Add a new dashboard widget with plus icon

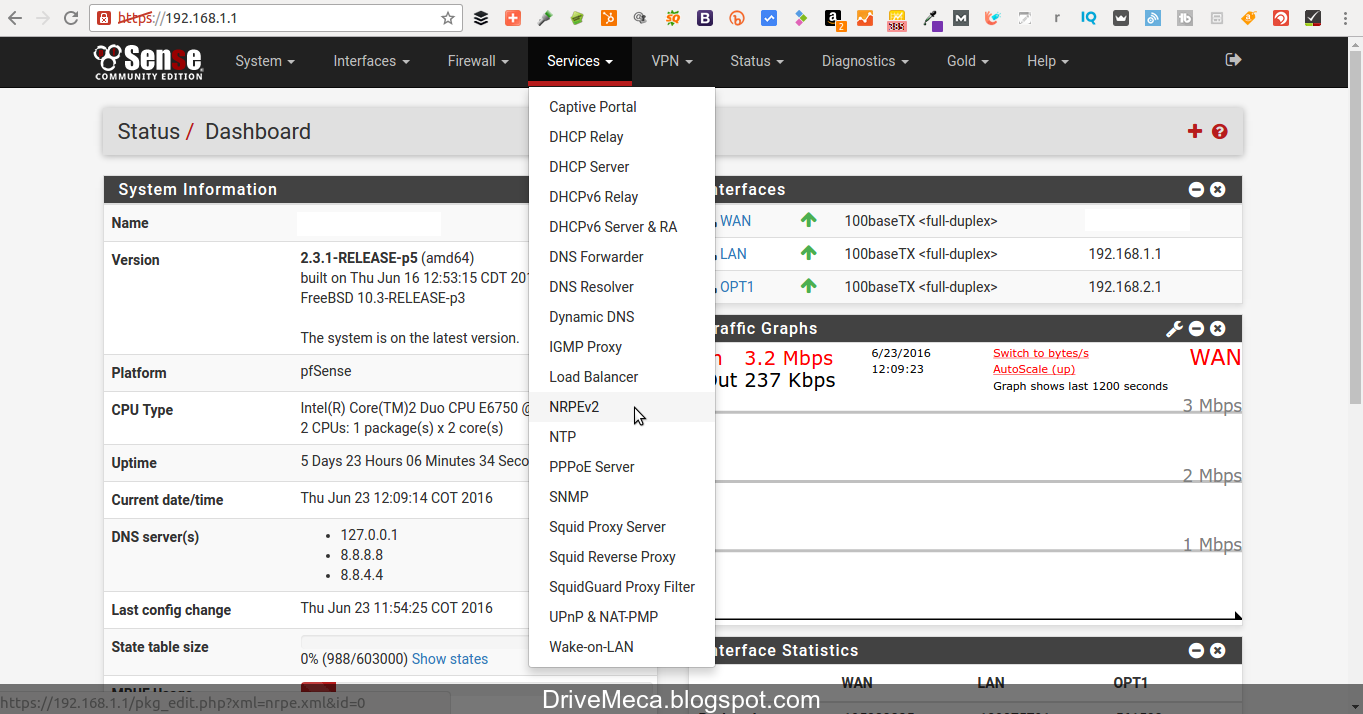tap(1194, 130)
